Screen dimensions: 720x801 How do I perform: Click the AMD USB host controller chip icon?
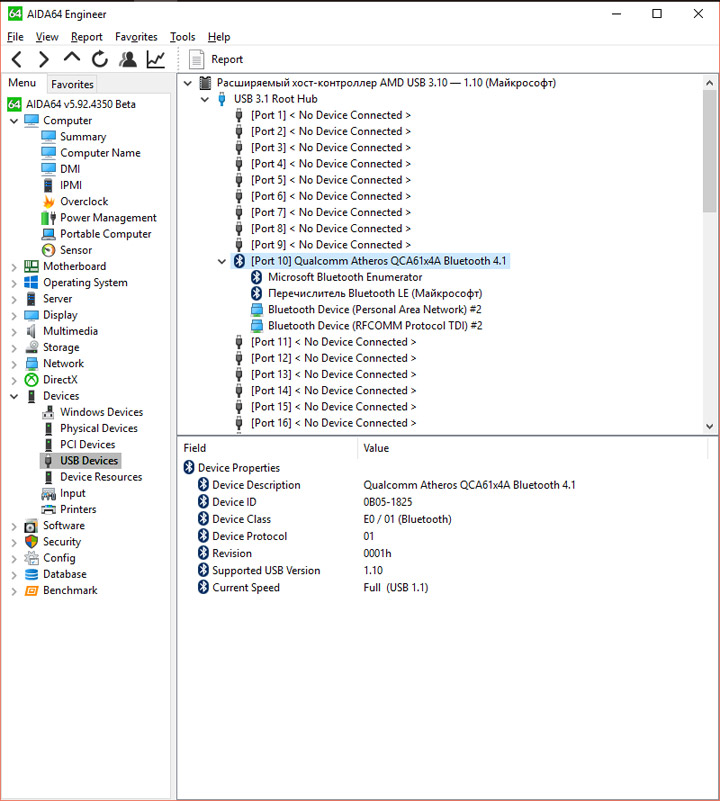point(205,83)
